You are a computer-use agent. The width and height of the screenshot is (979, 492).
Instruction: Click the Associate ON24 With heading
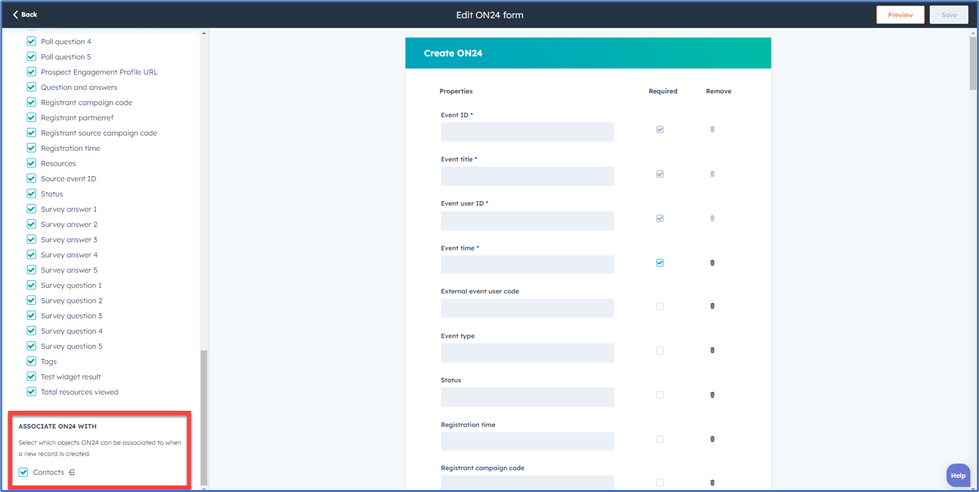tap(57, 426)
